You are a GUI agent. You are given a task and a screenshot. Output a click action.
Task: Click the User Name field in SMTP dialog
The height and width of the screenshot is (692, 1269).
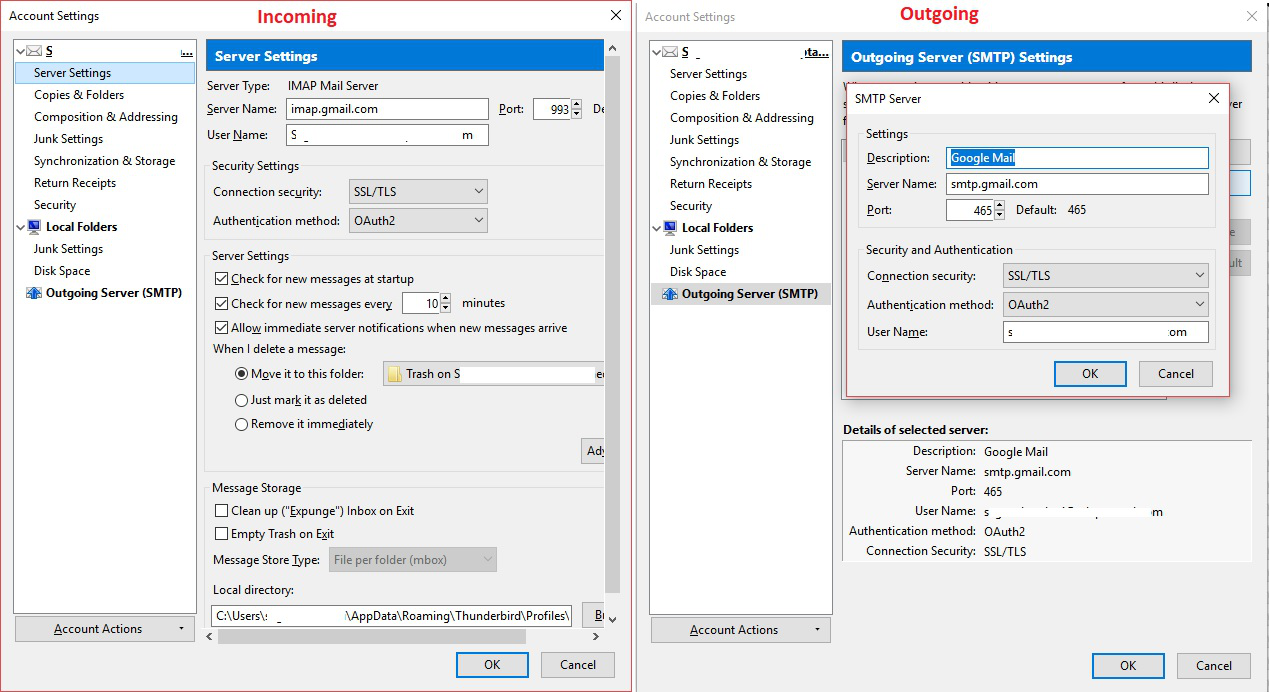click(x=1106, y=332)
